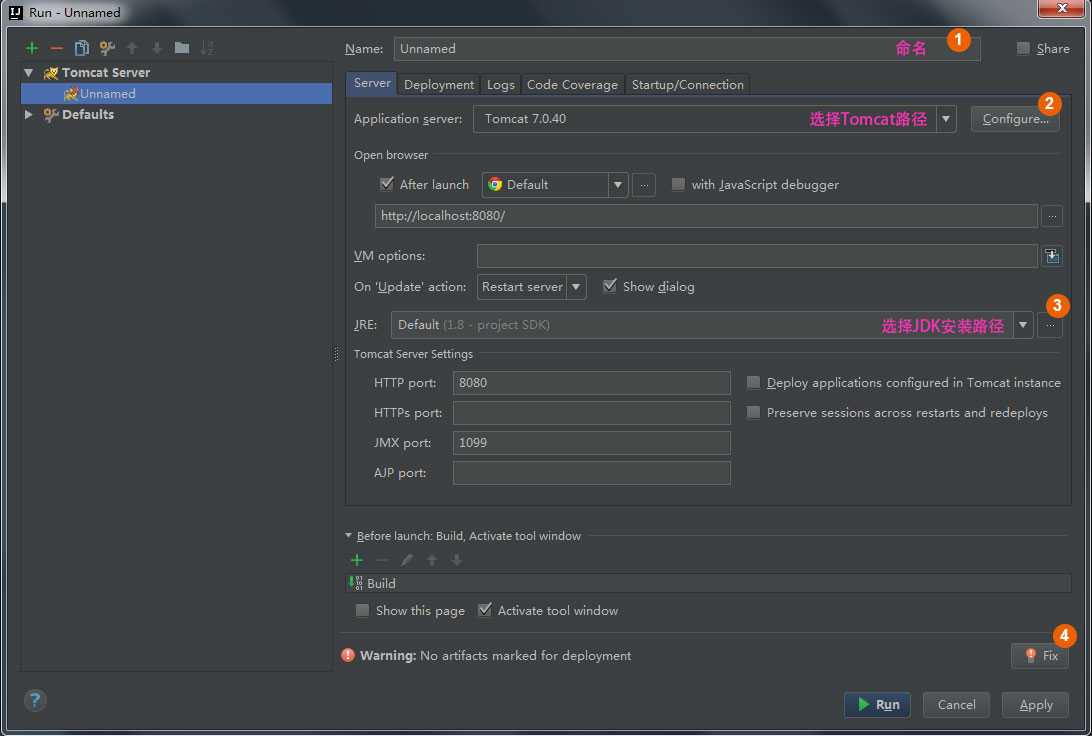Move configuration up arrow in left toolbar

pos(132,48)
